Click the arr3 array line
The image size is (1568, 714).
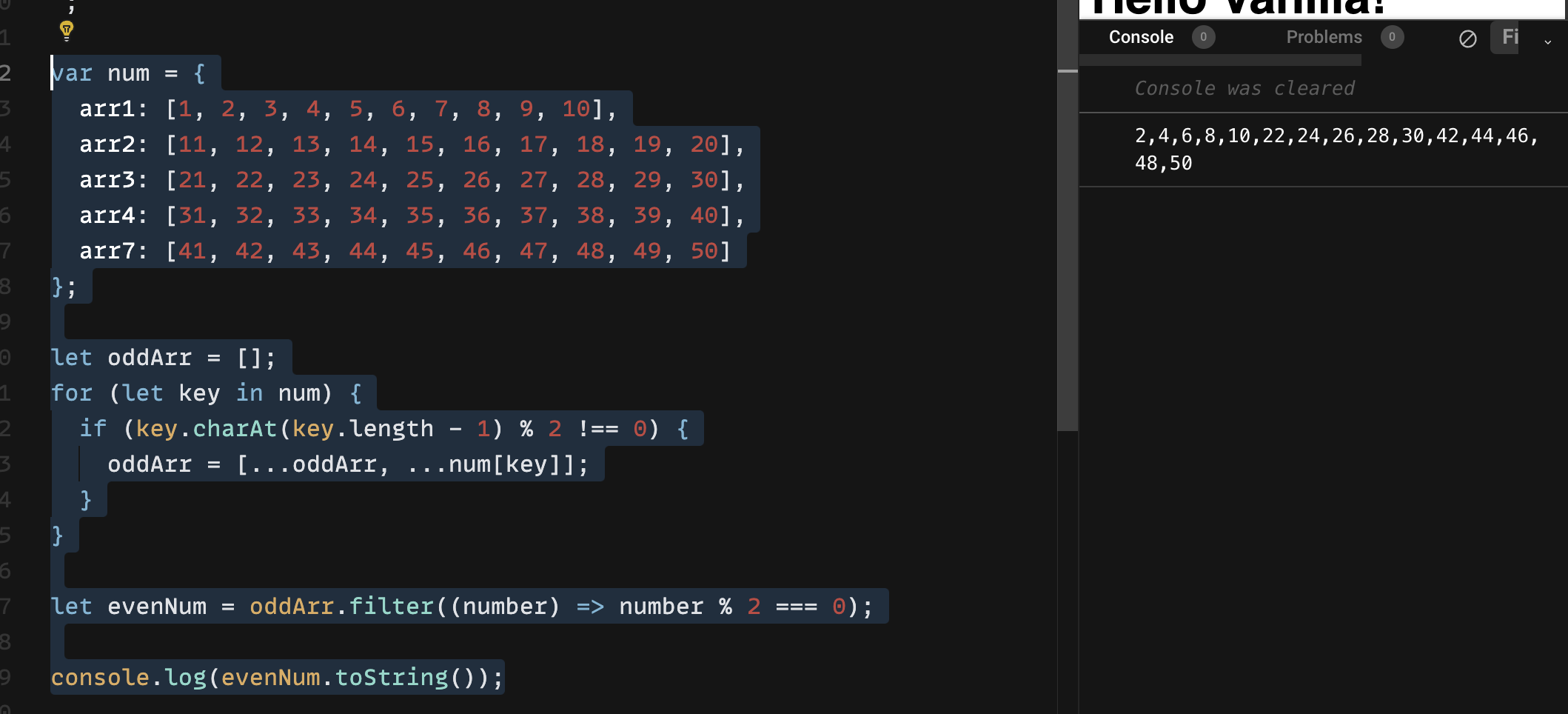(412, 180)
